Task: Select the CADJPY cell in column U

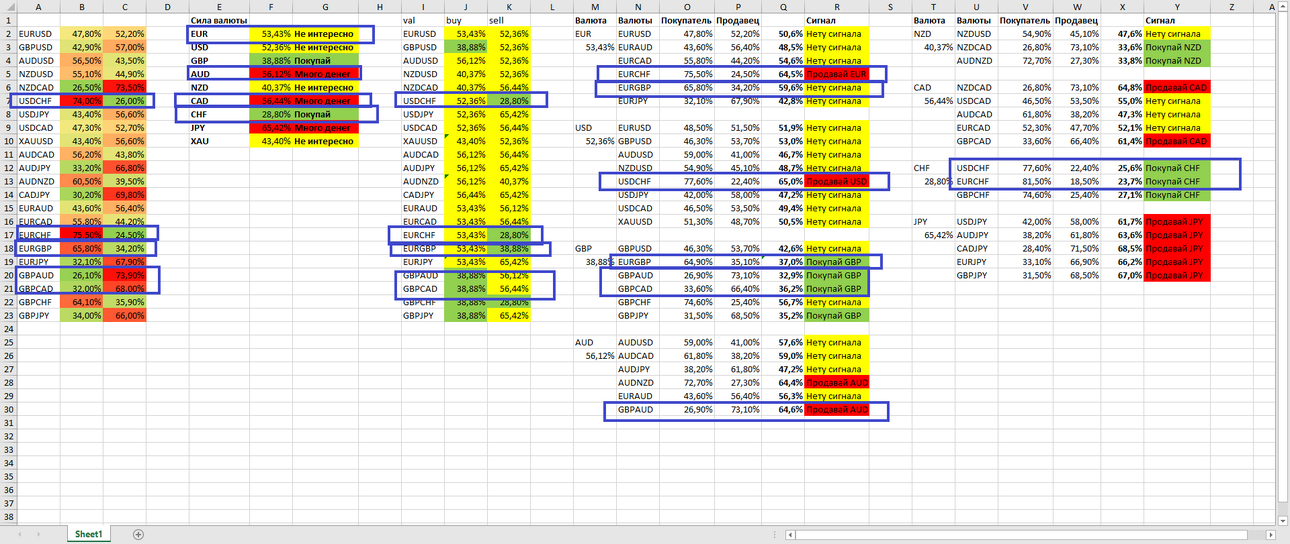Action: [x=975, y=248]
